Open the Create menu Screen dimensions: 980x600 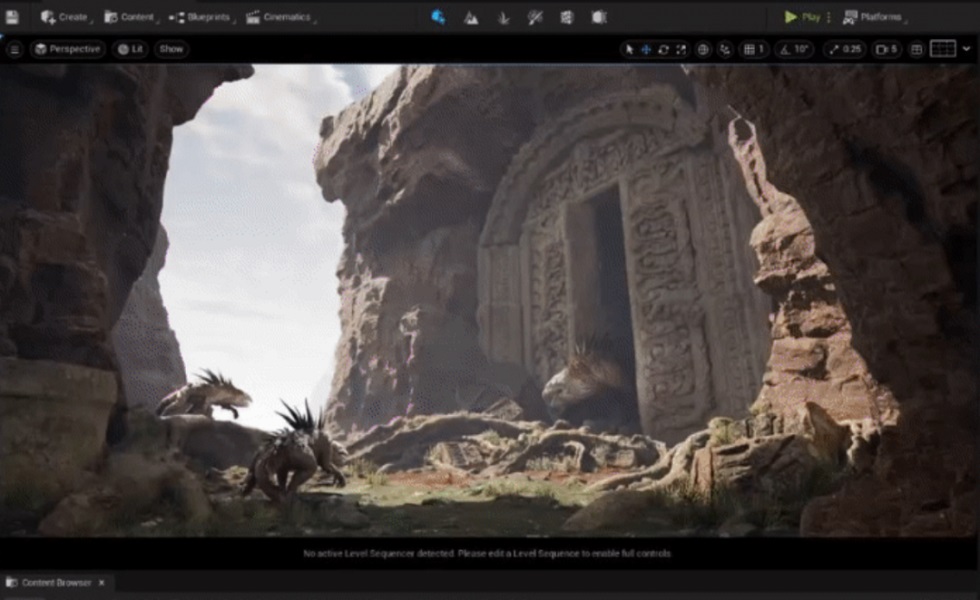[x=64, y=17]
